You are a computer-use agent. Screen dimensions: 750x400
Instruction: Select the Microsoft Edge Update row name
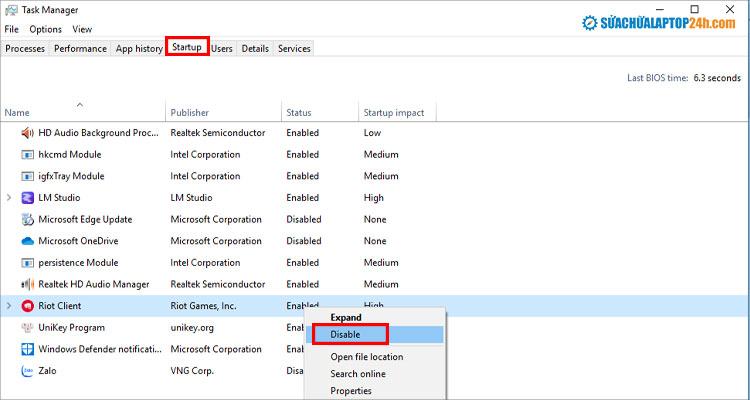pyautogui.click(x=85, y=220)
